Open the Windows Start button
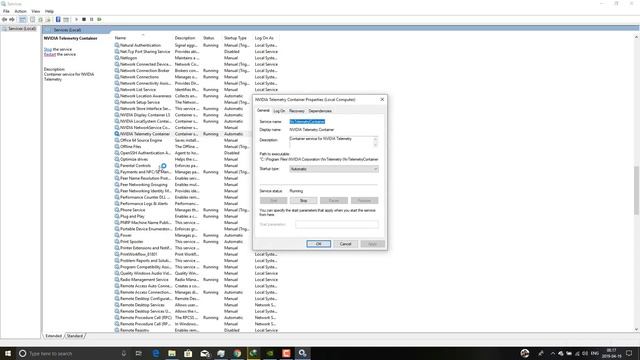The height and width of the screenshot is (360, 640). coord(8,353)
